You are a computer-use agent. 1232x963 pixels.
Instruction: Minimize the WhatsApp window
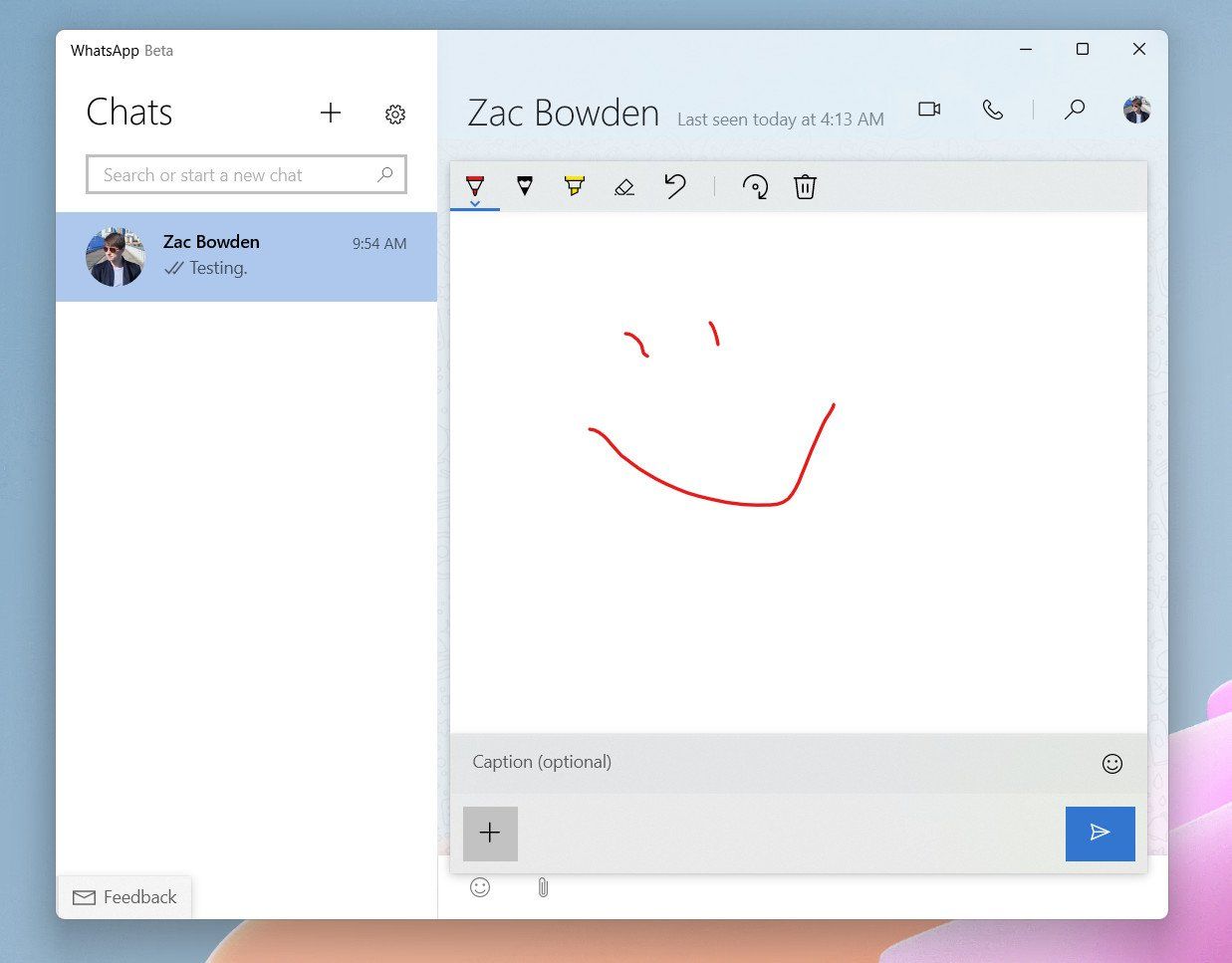pyautogui.click(x=1026, y=49)
